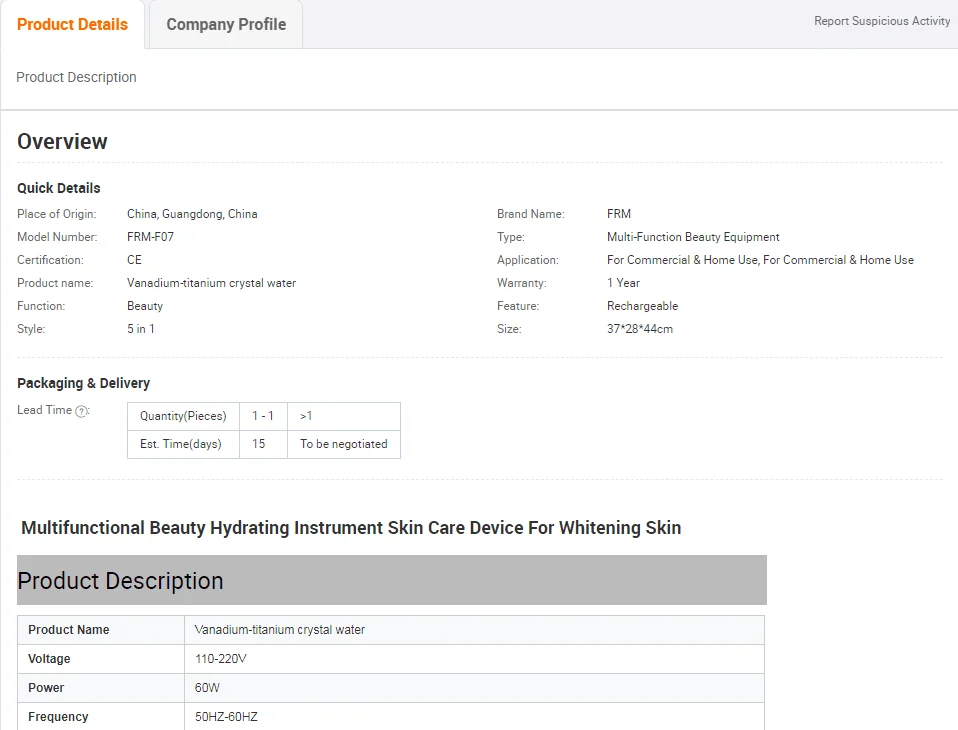Select the Size value 37*28*44cm

point(640,329)
